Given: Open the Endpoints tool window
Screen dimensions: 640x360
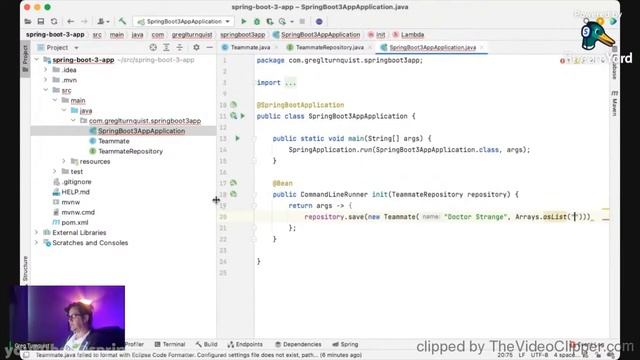Looking at the screenshot, I should tap(245, 344).
